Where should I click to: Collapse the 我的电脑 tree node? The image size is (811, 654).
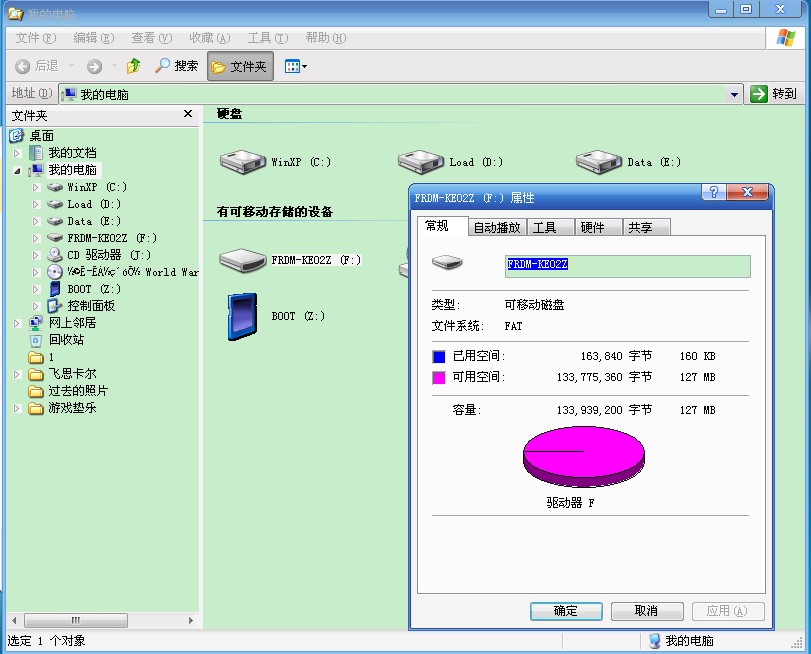(x=17, y=170)
